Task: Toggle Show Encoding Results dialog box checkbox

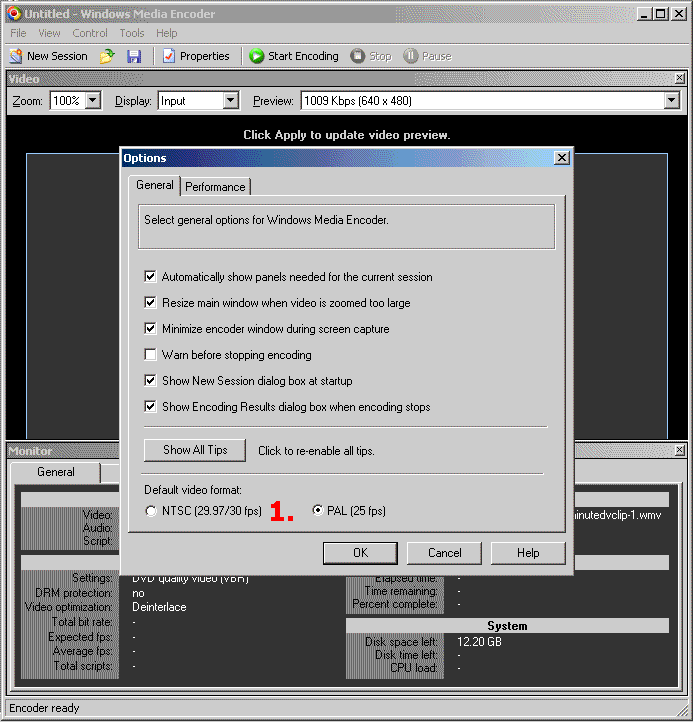Action: coord(150,407)
